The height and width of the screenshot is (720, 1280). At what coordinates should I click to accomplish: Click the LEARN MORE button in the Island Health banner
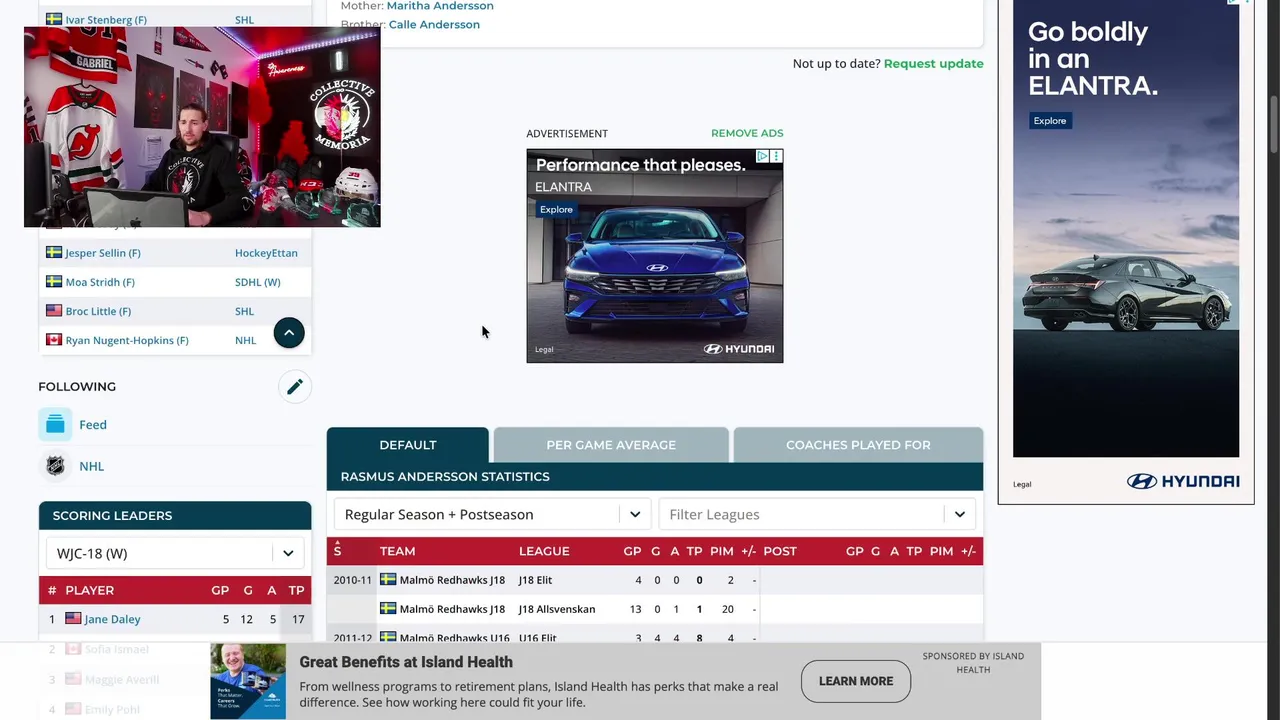point(856,681)
